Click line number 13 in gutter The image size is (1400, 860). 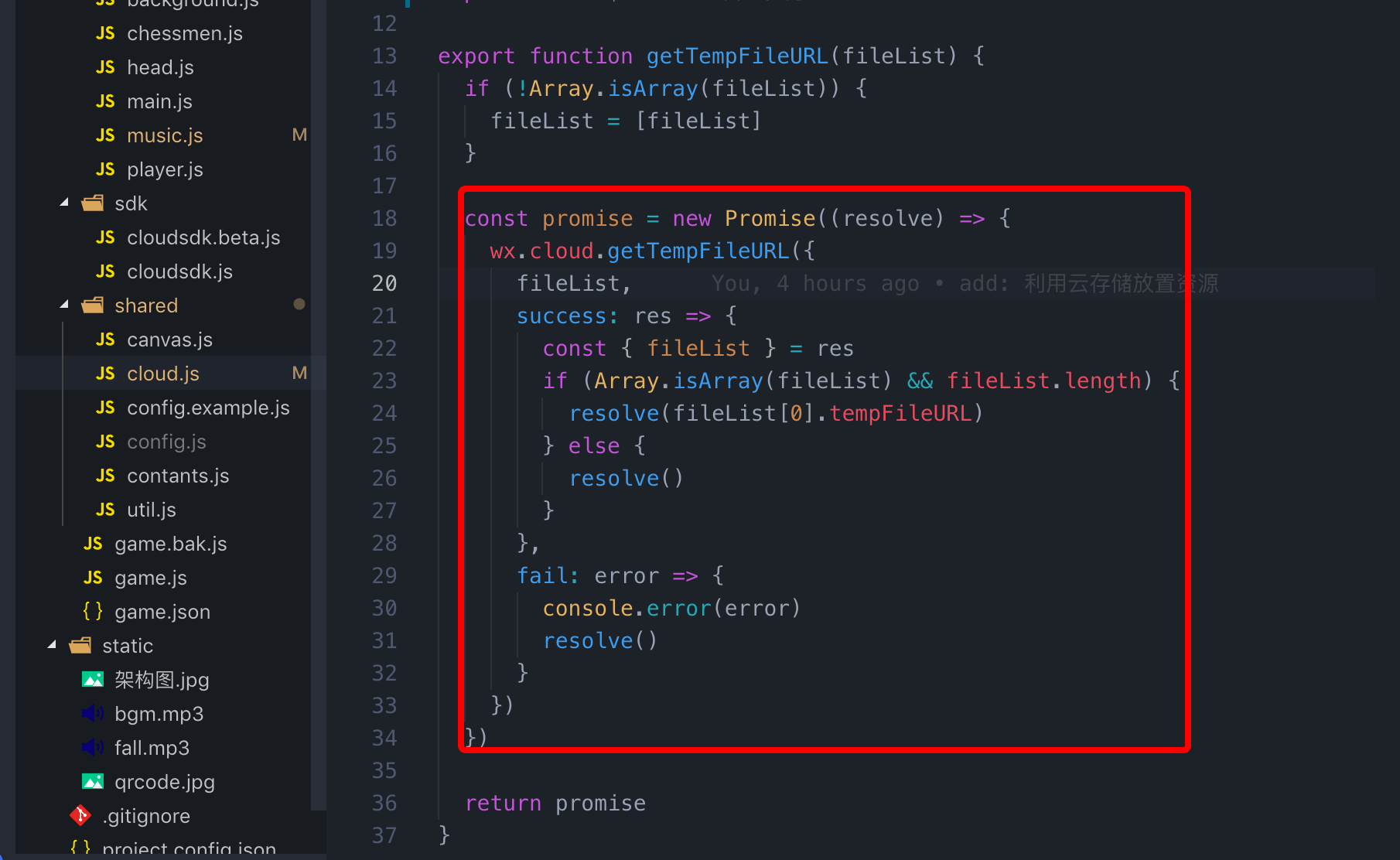pos(384,56)
